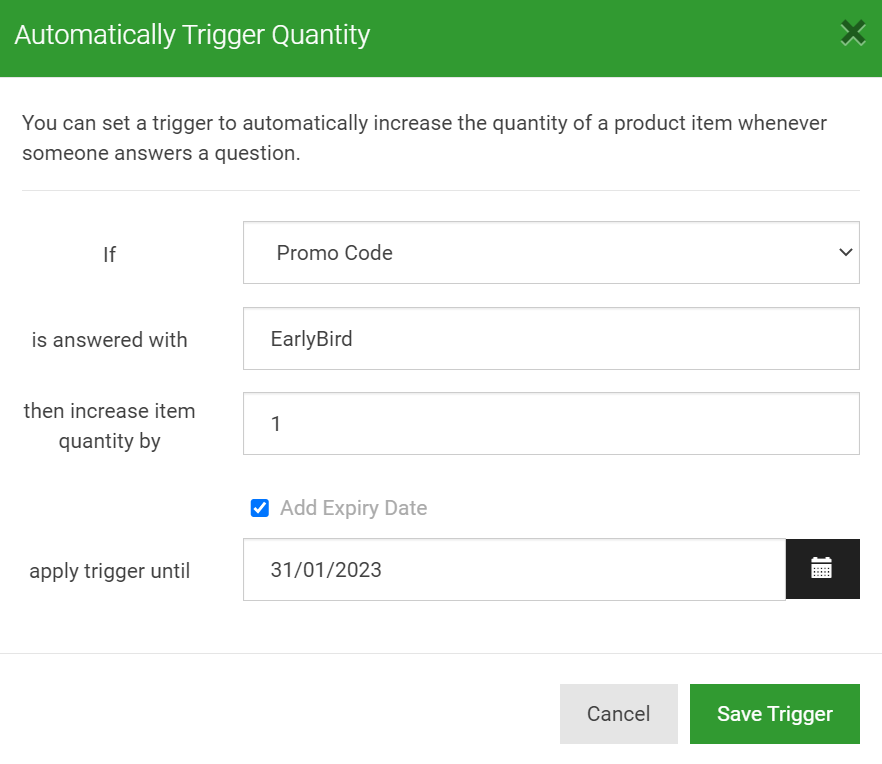Click the divider line below the description
The width and height of the screenshot is (882, 764).
pyautogui.click(x=441, y=190)
